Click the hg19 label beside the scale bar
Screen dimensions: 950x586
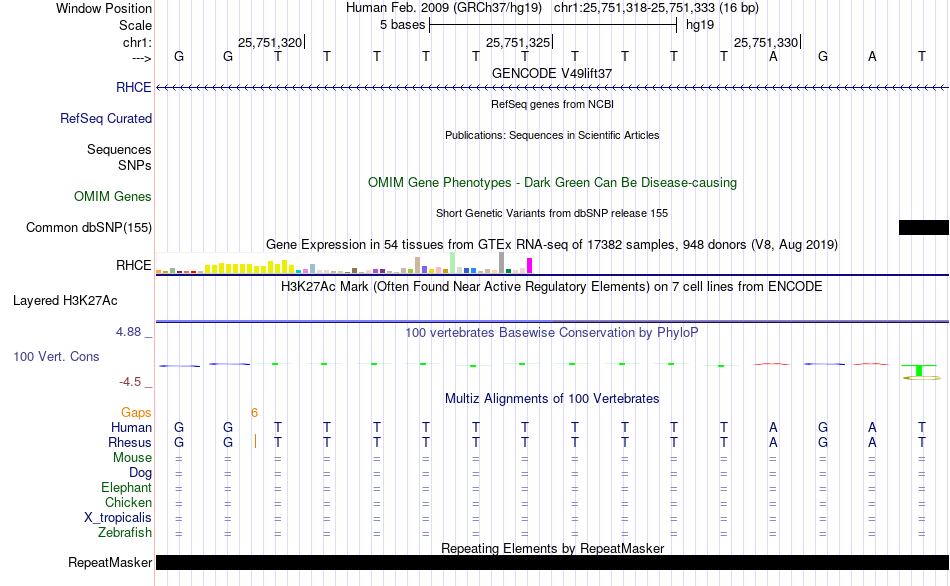[x=700, y=25]
